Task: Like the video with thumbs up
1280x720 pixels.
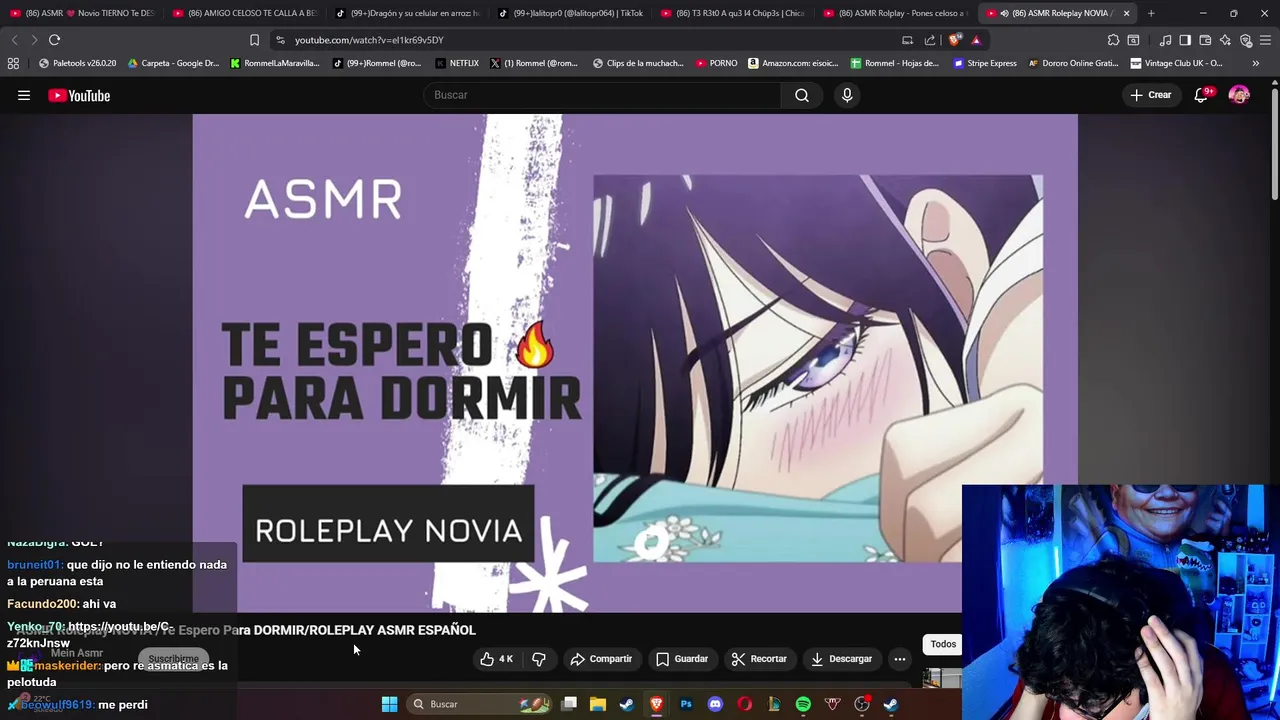Action: click(x=496, y=659)
